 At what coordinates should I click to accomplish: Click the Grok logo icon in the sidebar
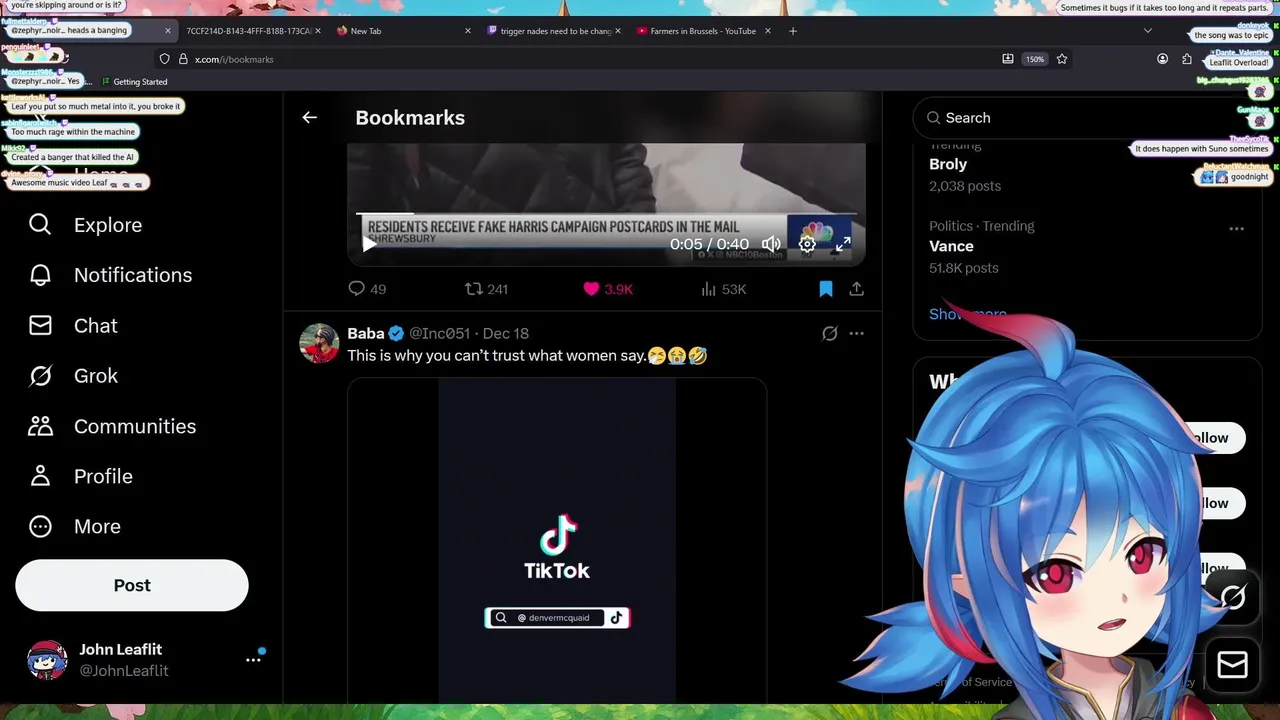coord(40,376)
